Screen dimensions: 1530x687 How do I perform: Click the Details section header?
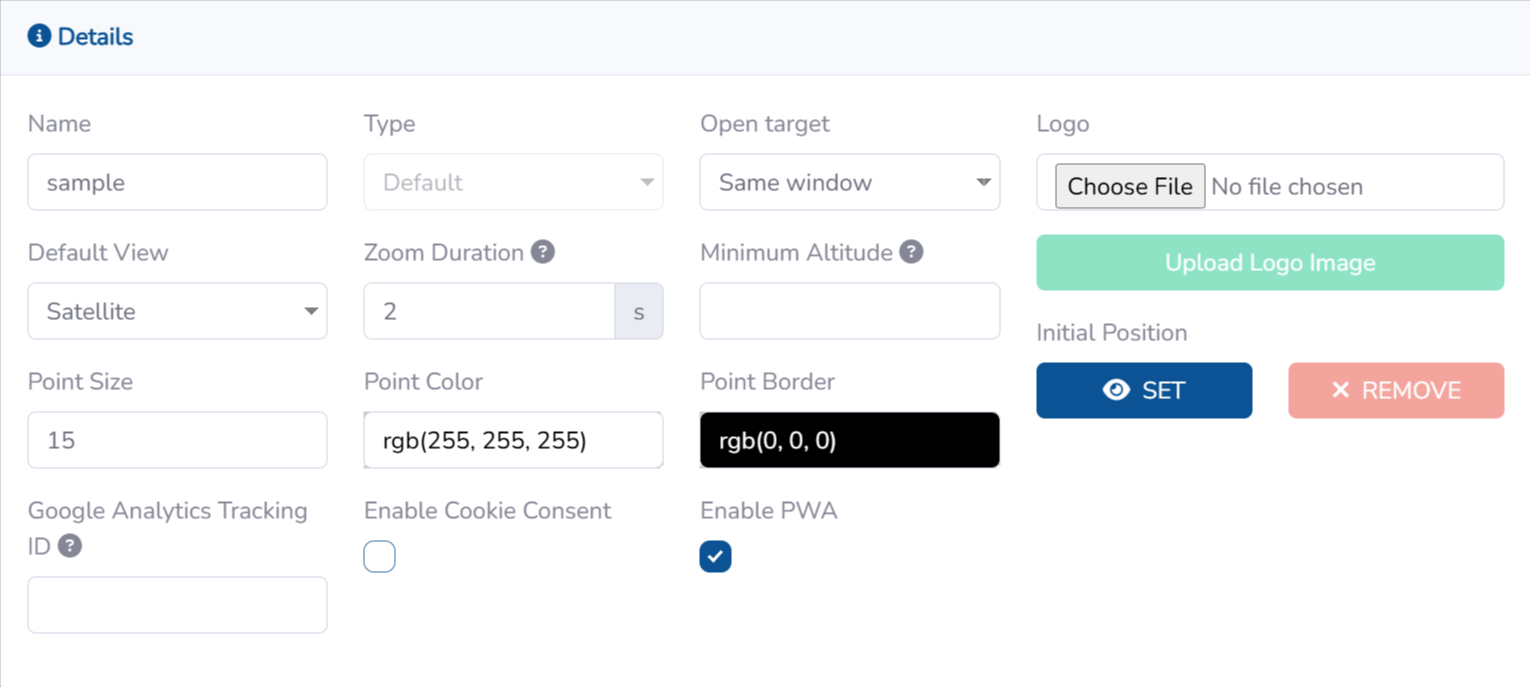tap(95, 37)
